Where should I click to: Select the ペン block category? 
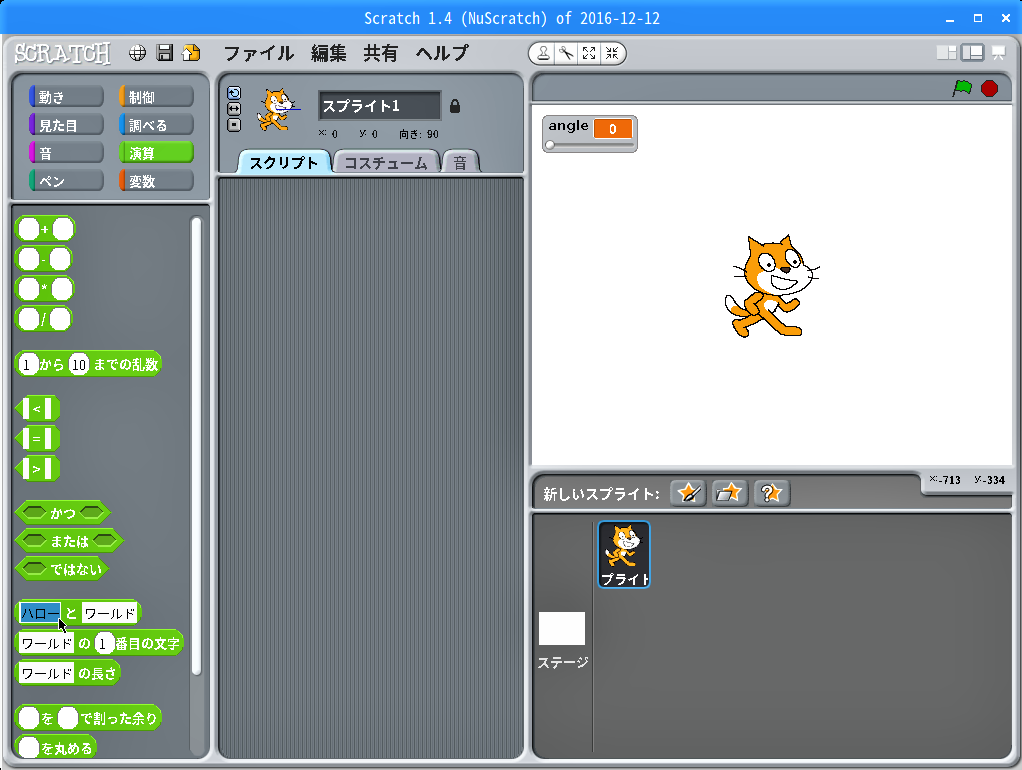tap(66, 181)
